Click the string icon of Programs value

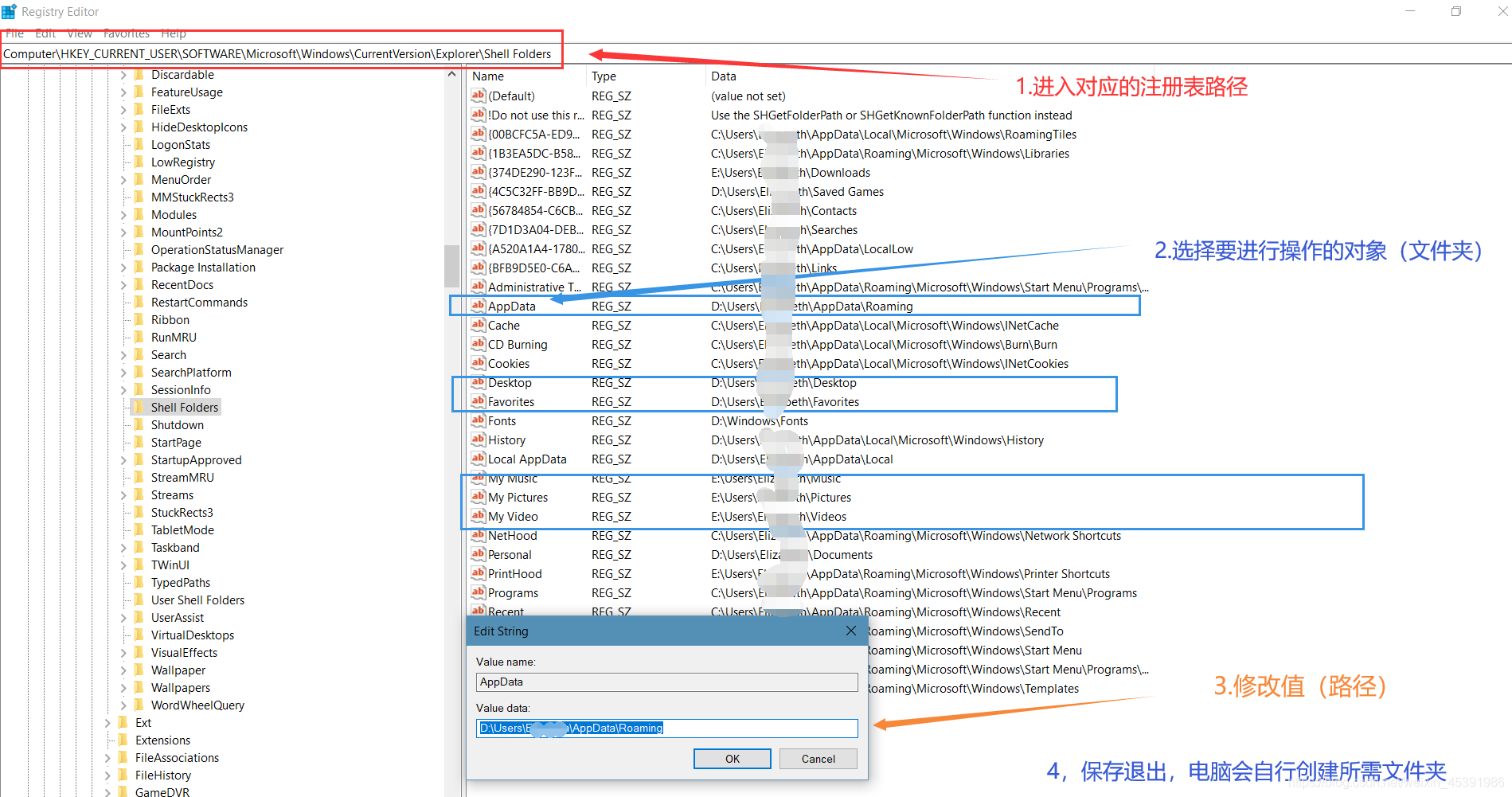tap(478, 592)
